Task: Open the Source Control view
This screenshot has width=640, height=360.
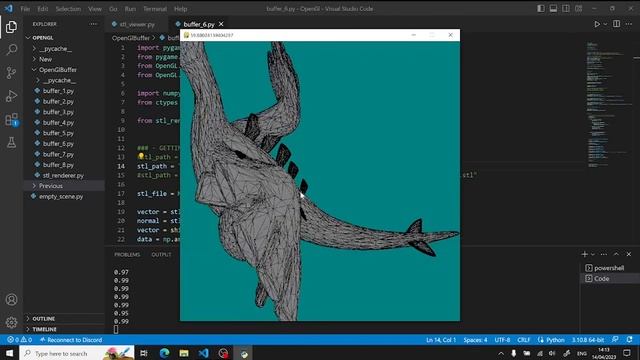Action: pyautogui.click(x=11, y=73)
